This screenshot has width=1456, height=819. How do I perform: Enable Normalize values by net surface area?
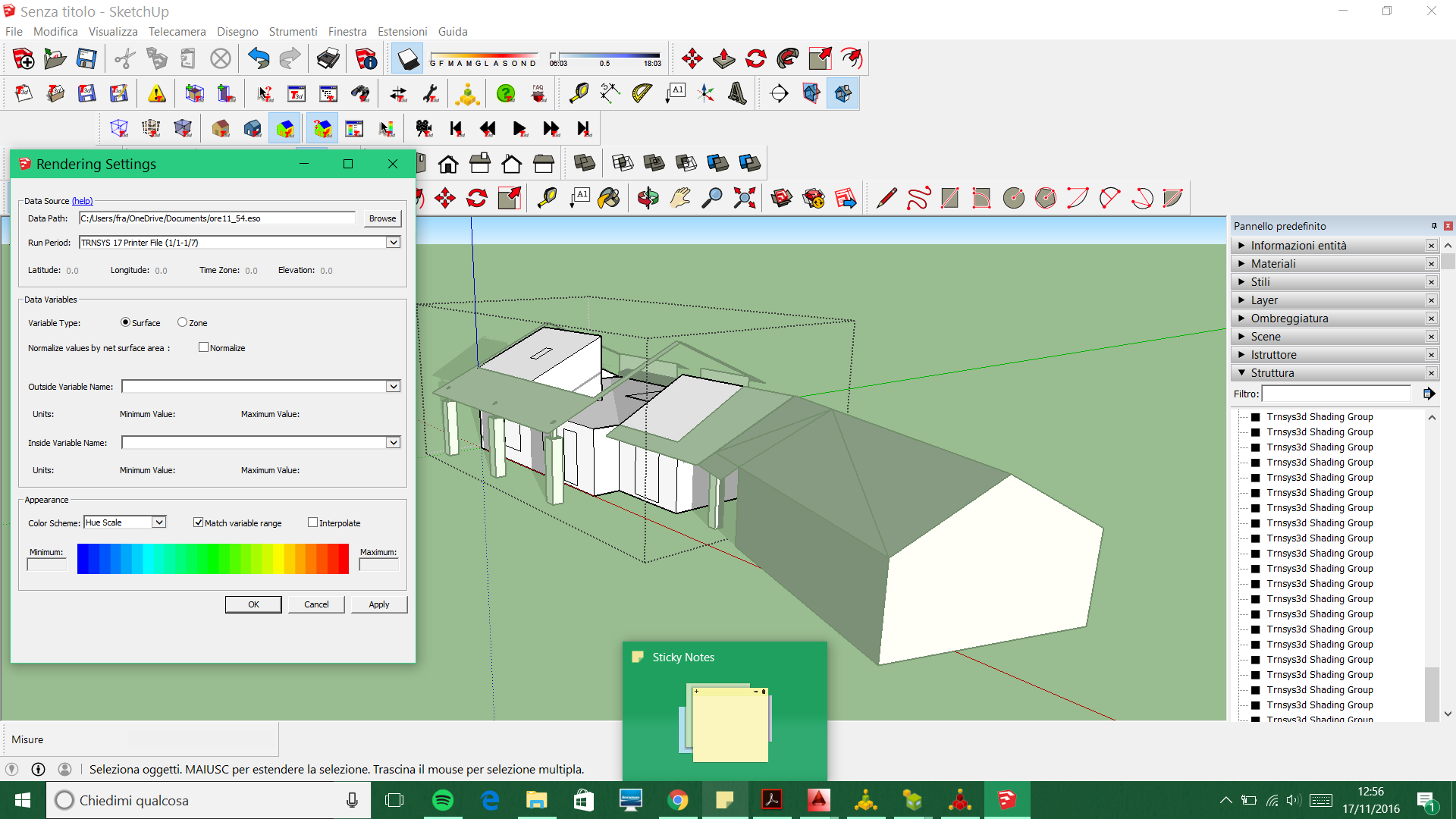coord(204,347)
